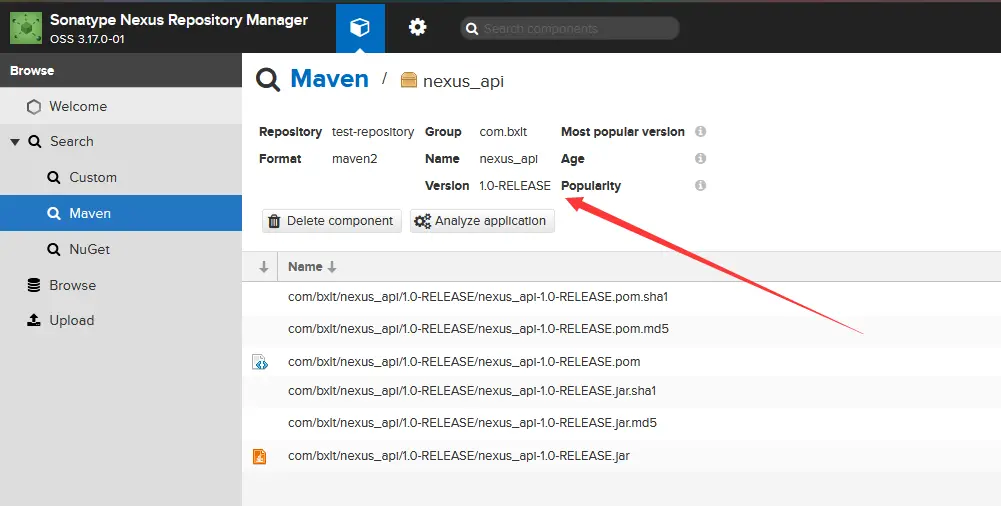Show info icon for Popularity
Image resolution: width=1001 pixels, height=506 pixels.
coord(700,186)
